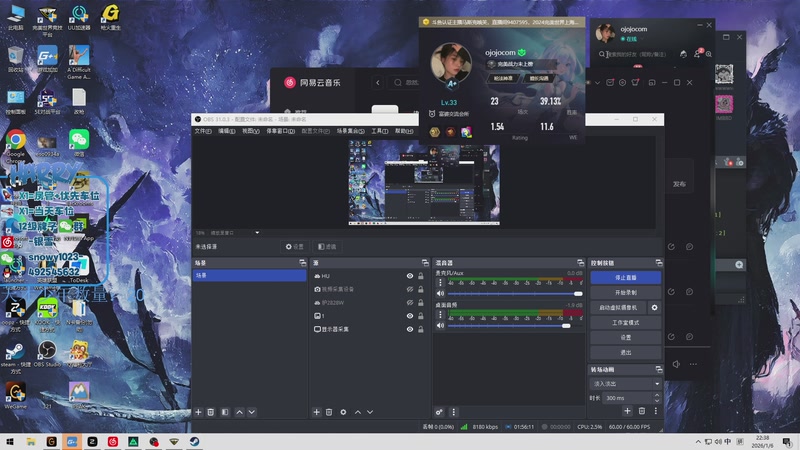Viewport: 800px width, 450px height.
Task: Open OBS 工具 menu
Action: (x=380, y=131)
